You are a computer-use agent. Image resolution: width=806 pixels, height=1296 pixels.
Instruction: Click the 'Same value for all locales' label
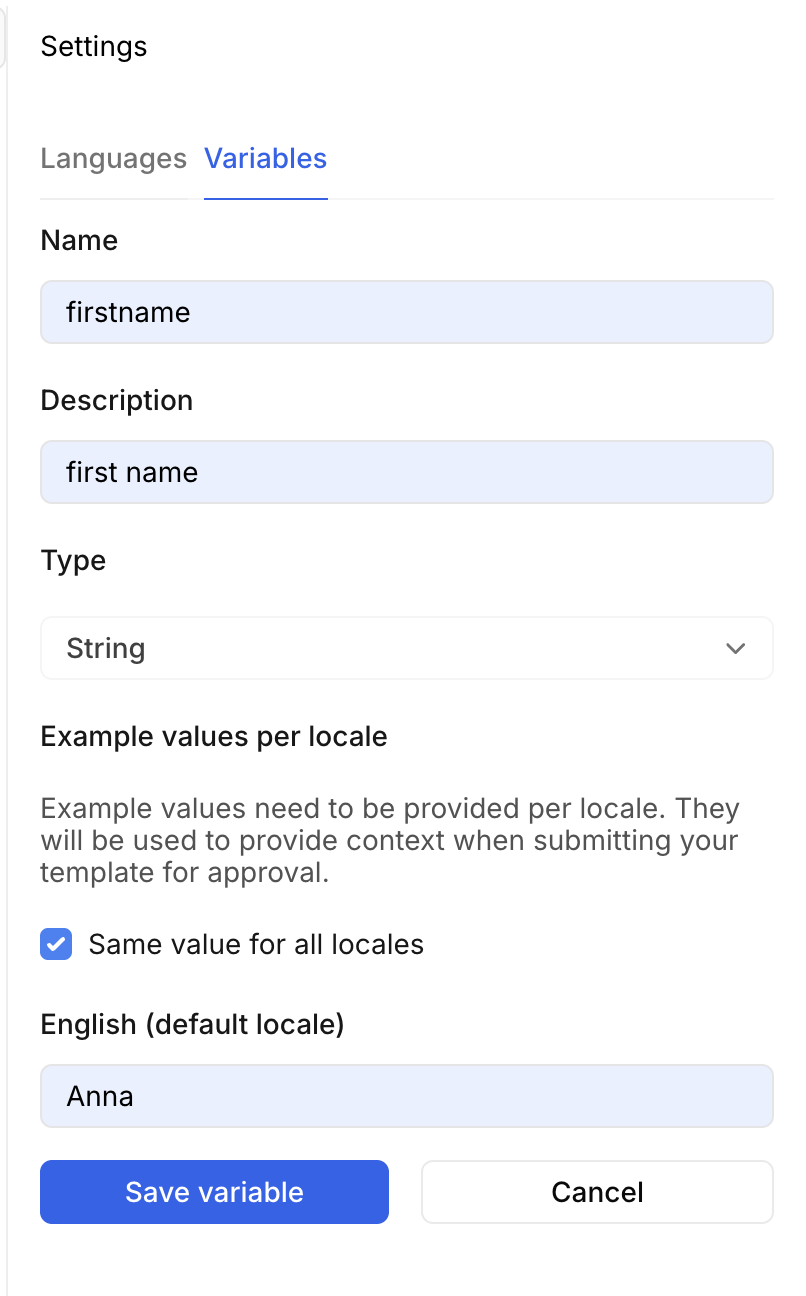256,944
